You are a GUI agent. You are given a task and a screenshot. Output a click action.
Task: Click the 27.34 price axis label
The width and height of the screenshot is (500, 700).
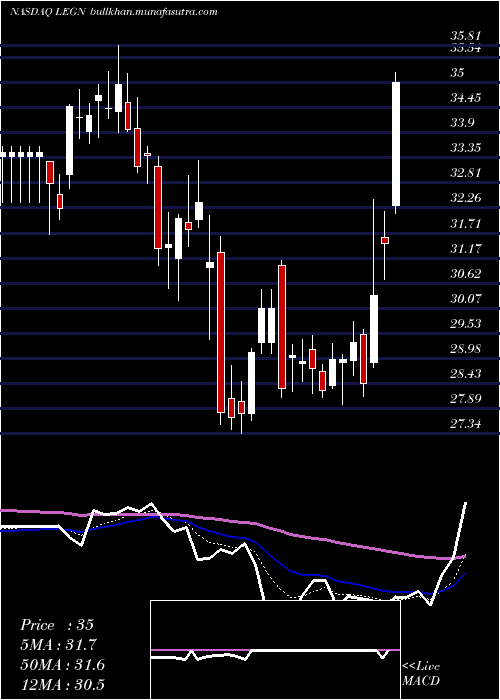pos(465,423)
